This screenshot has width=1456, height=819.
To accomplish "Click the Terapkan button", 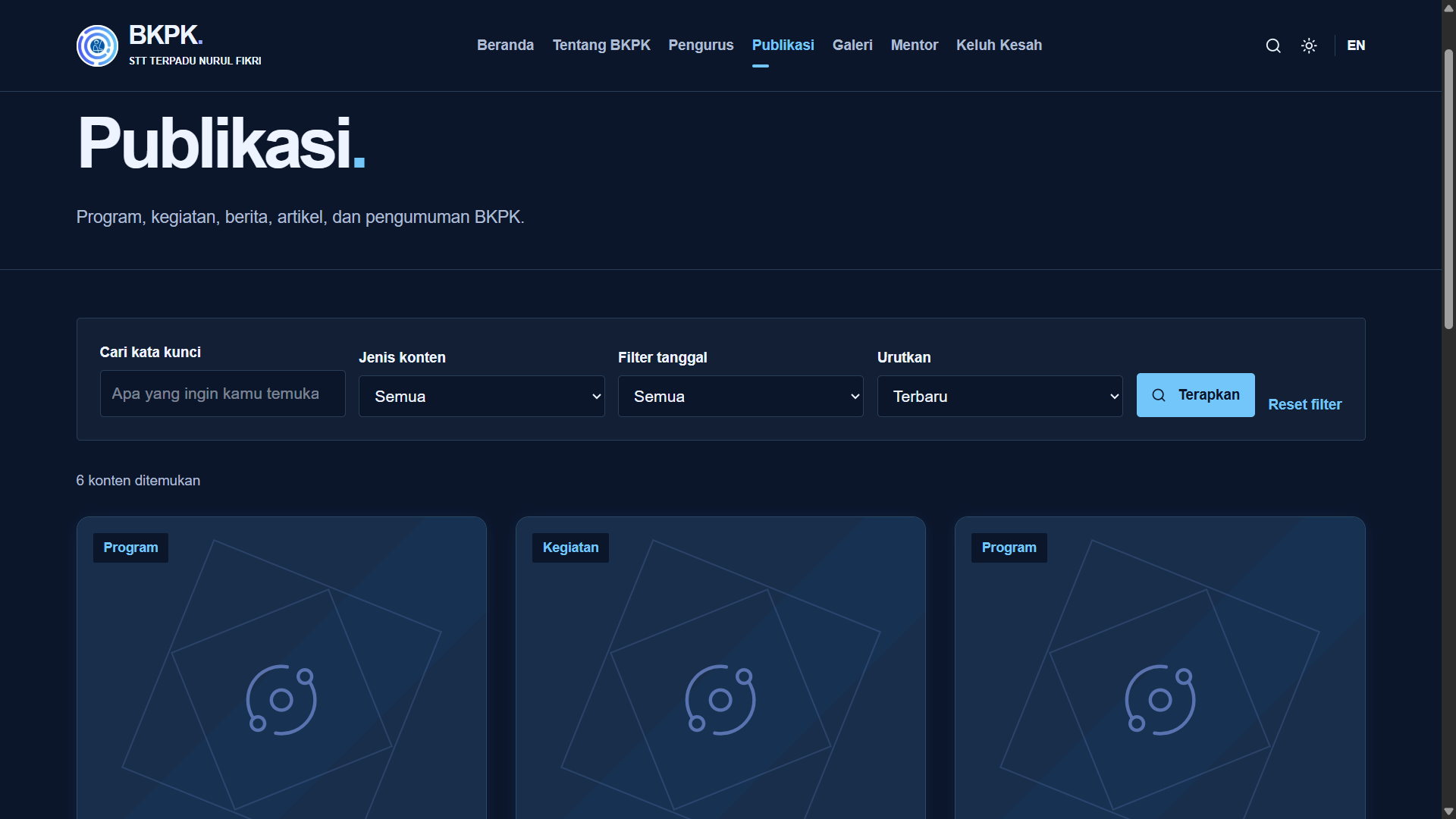I will pos(1195,395).
